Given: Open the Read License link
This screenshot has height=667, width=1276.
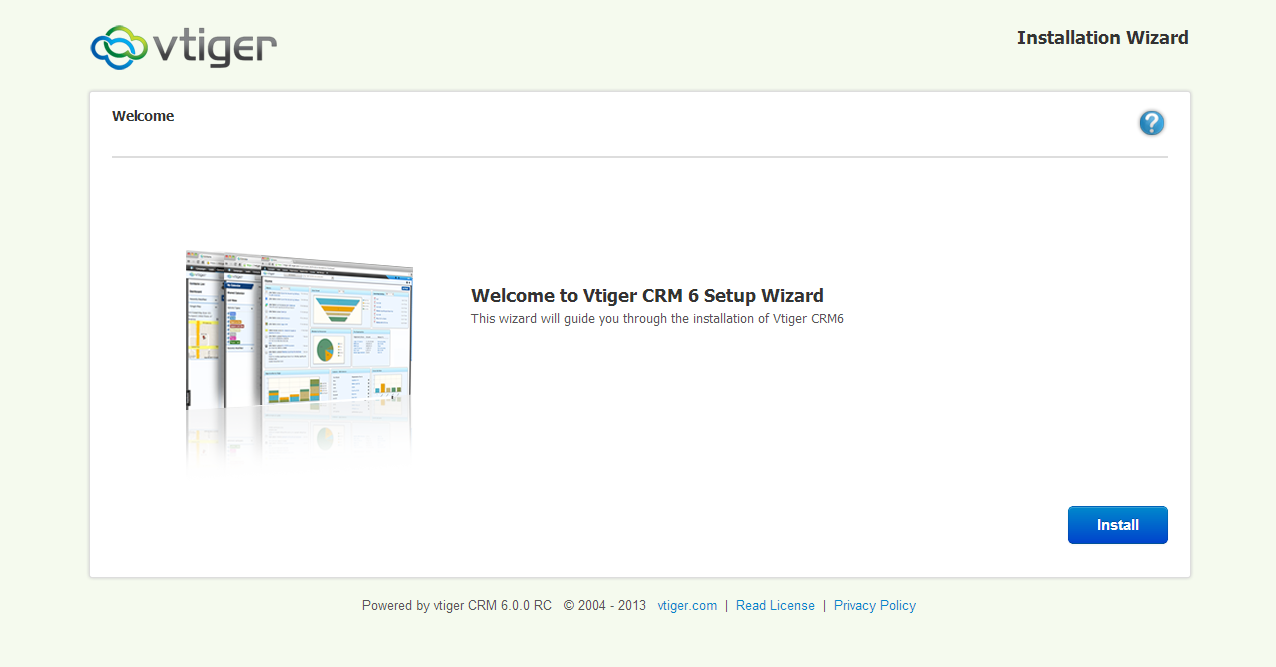Looking at the screenshot, I should click(775, 606).
